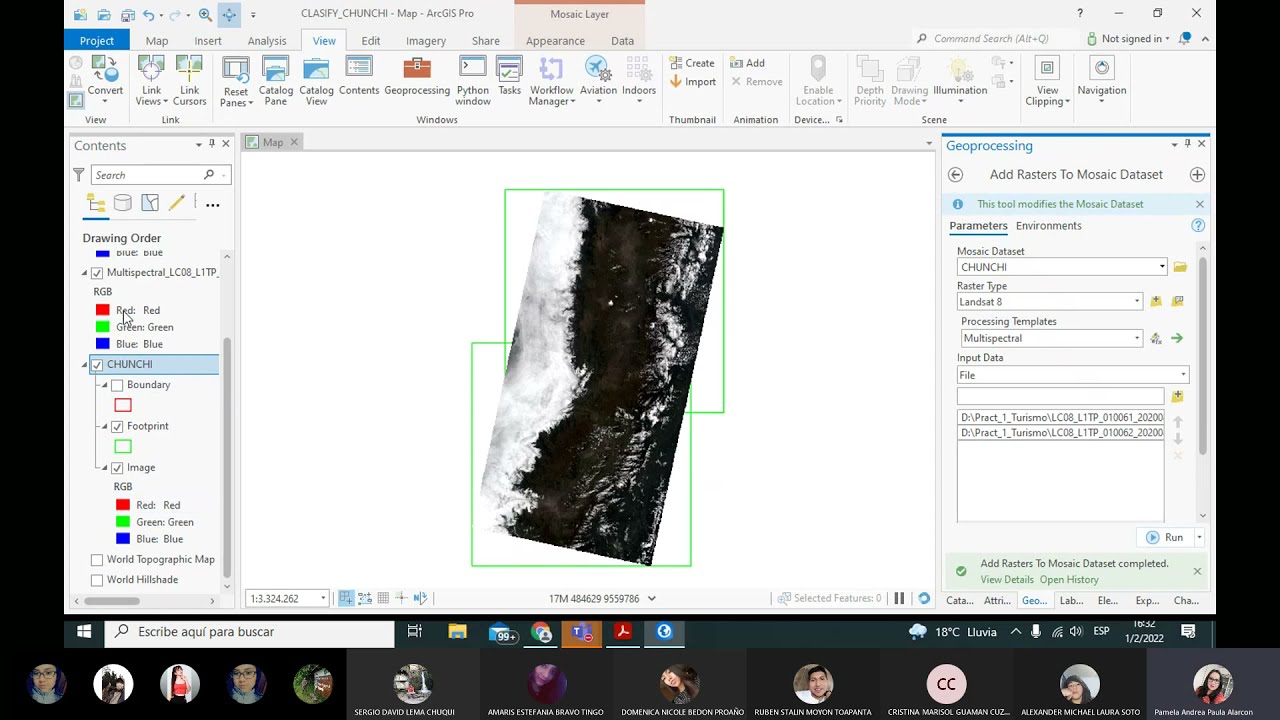Click the Link Cursors tool
This screenshot has width=1280, height=720.
(189, 81)
